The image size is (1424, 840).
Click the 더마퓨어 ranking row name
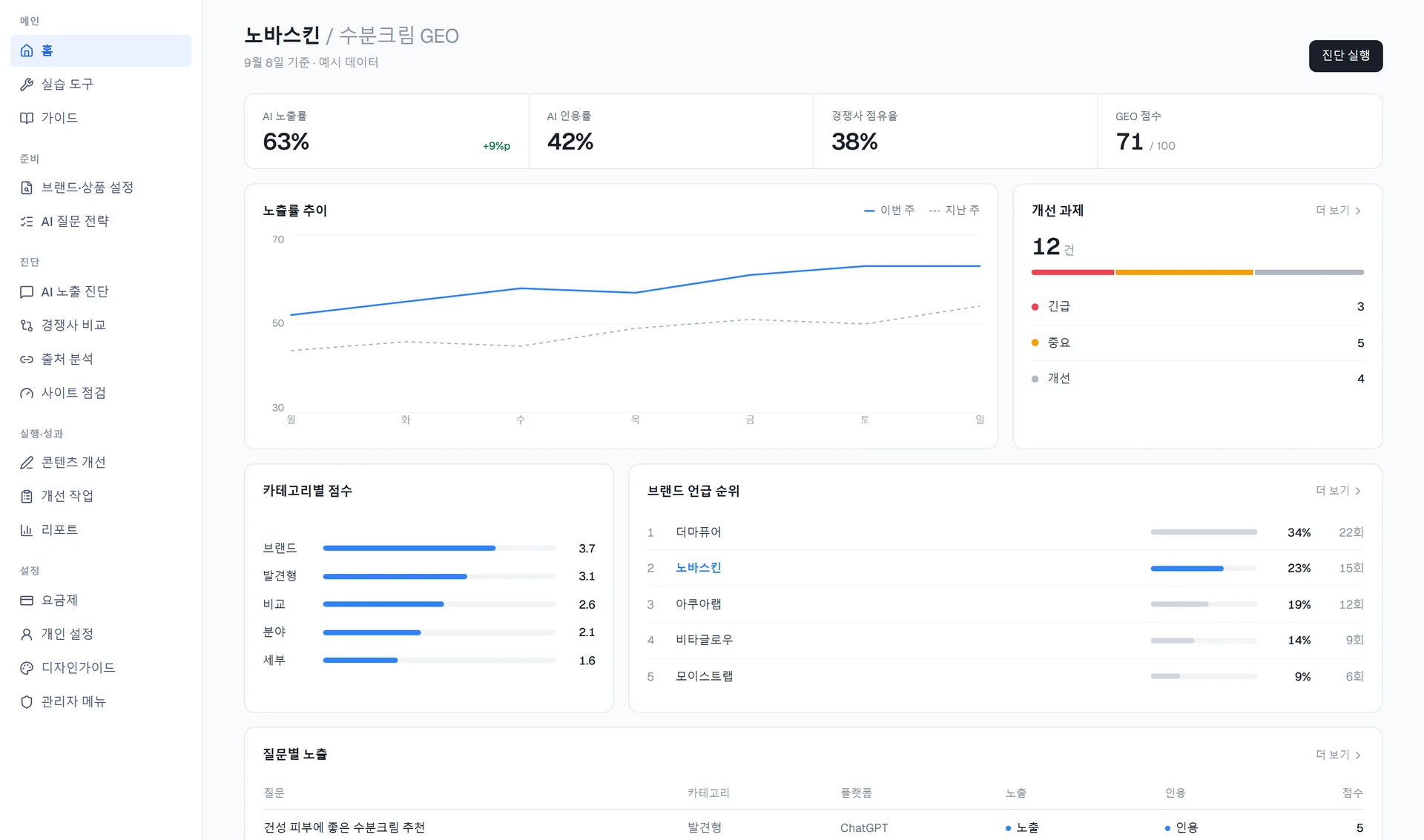(698, 532)
